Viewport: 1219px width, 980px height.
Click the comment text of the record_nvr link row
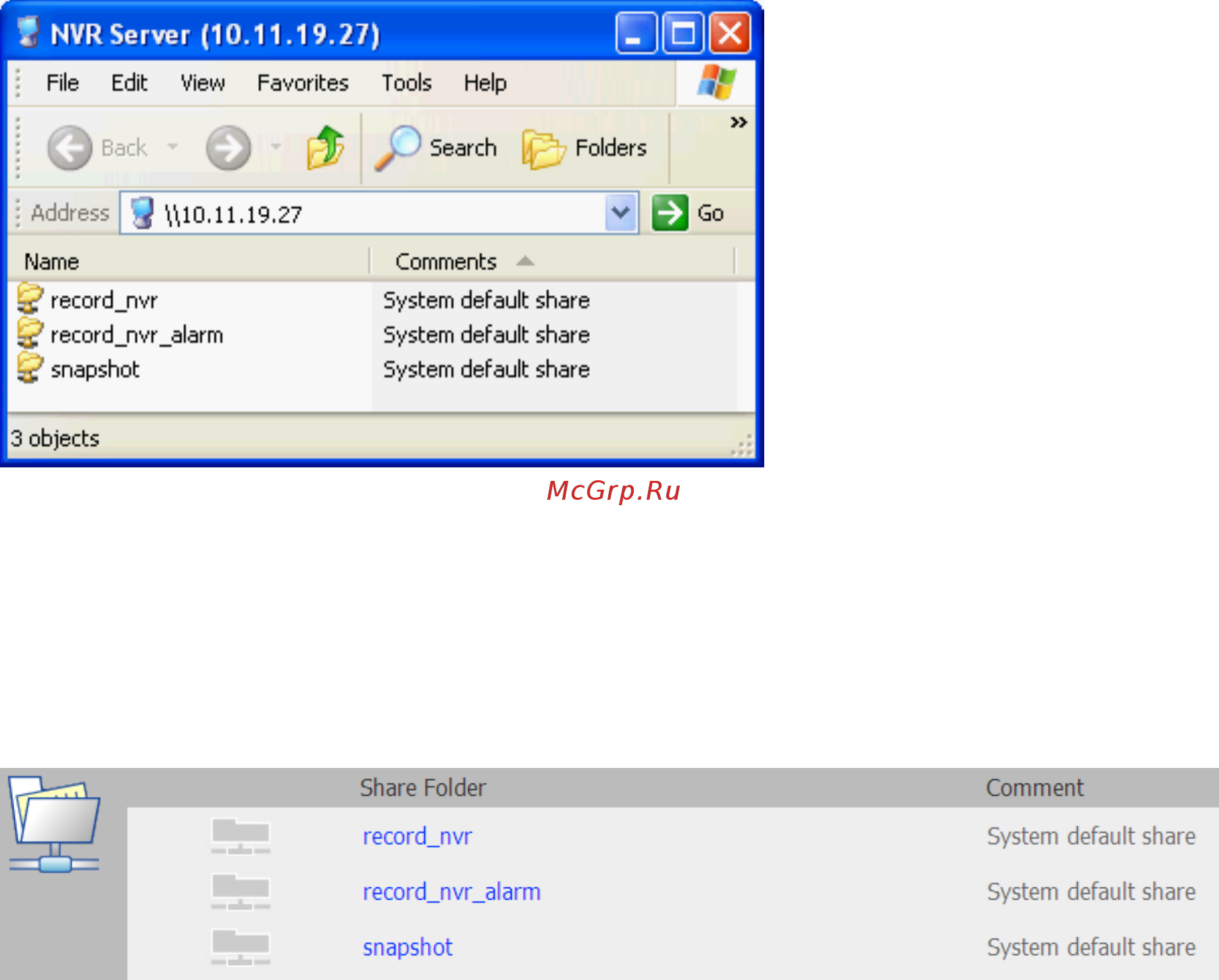(1091, 836)
